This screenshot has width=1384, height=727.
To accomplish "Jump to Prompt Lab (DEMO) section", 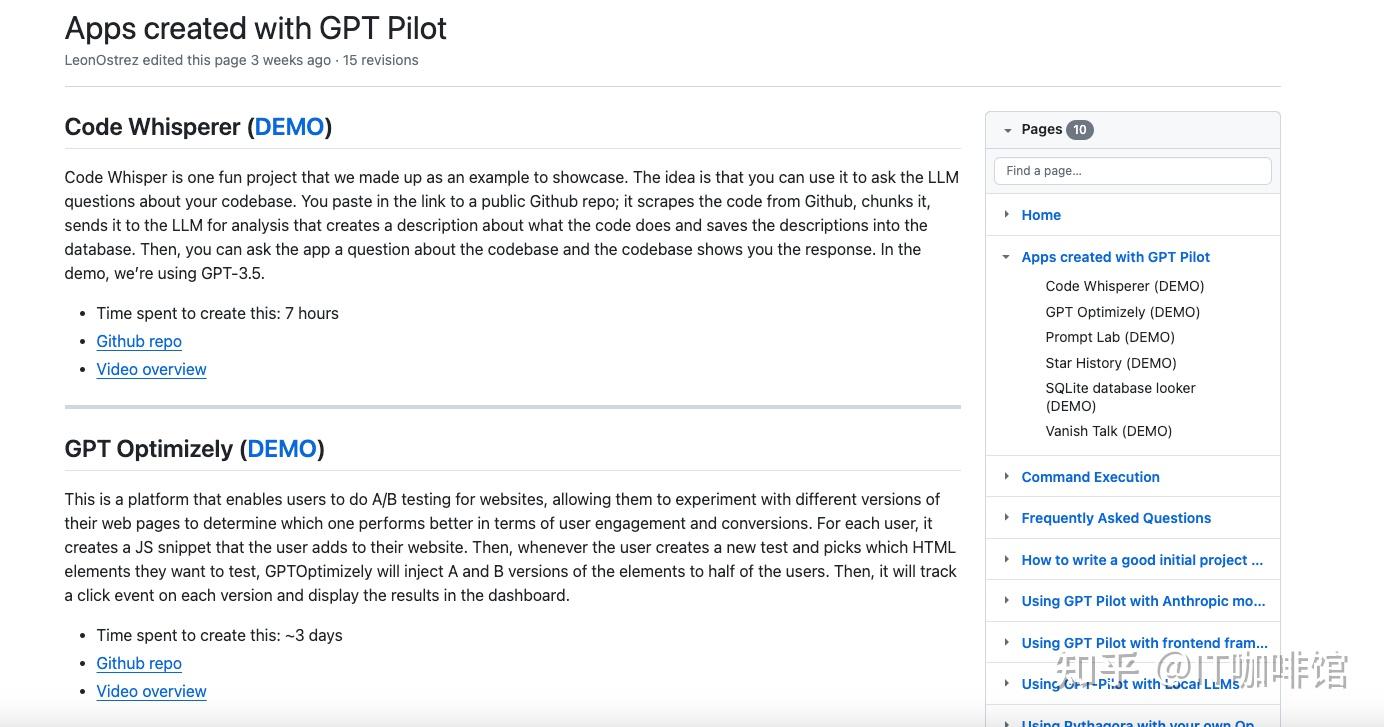I will pyautogui.click(x=1110, y=337).
